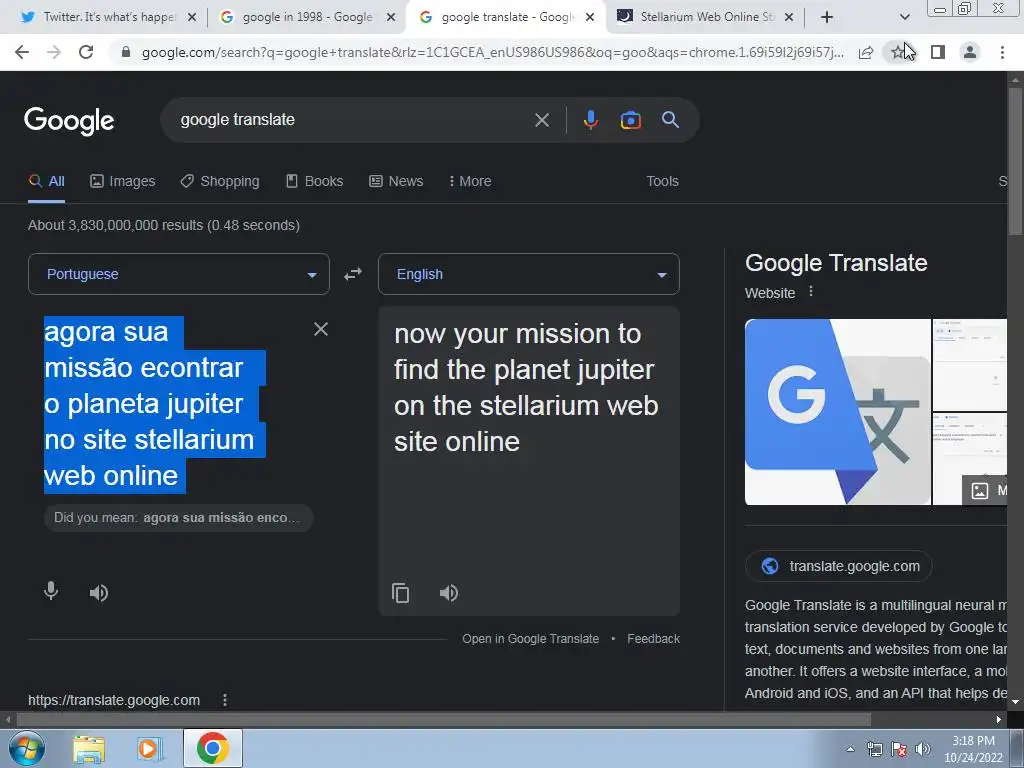Show hidden system tray icons

click(x=850, y=749)
